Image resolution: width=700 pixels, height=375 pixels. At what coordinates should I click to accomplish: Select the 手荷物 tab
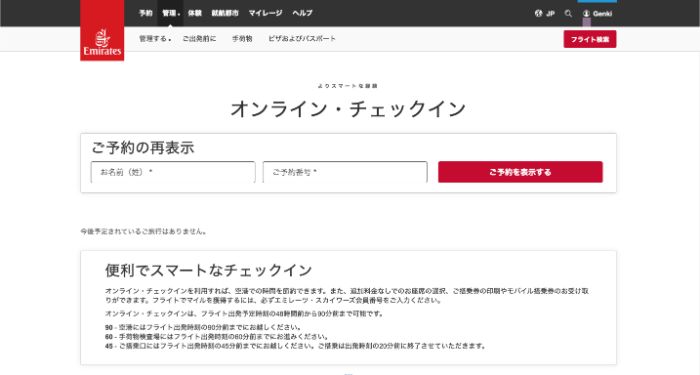click(242, 39)
